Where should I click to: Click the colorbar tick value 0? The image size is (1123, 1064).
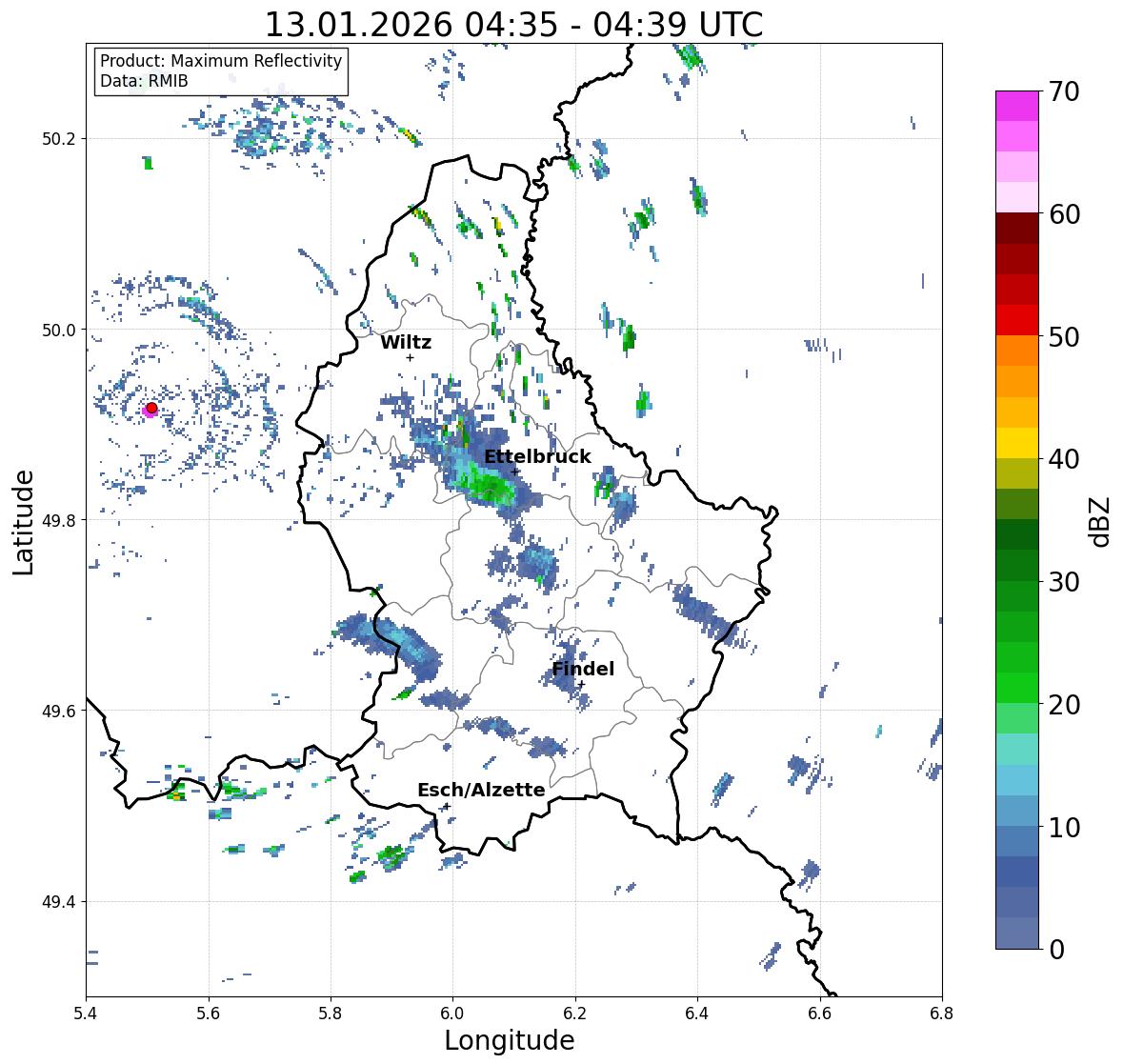(x=1056, y=950)
